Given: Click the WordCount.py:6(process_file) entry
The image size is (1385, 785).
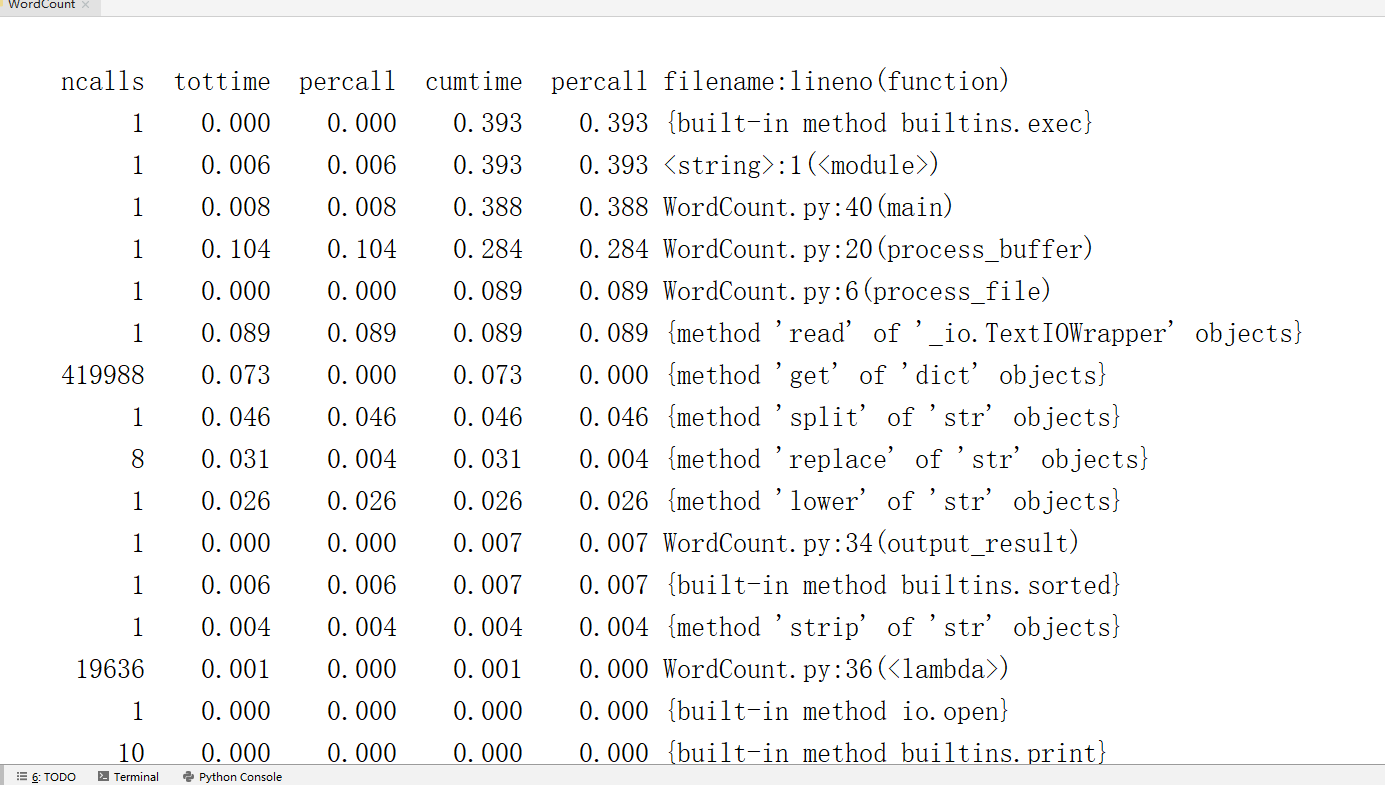Looking at the screenshot, I should coord(857,291).
